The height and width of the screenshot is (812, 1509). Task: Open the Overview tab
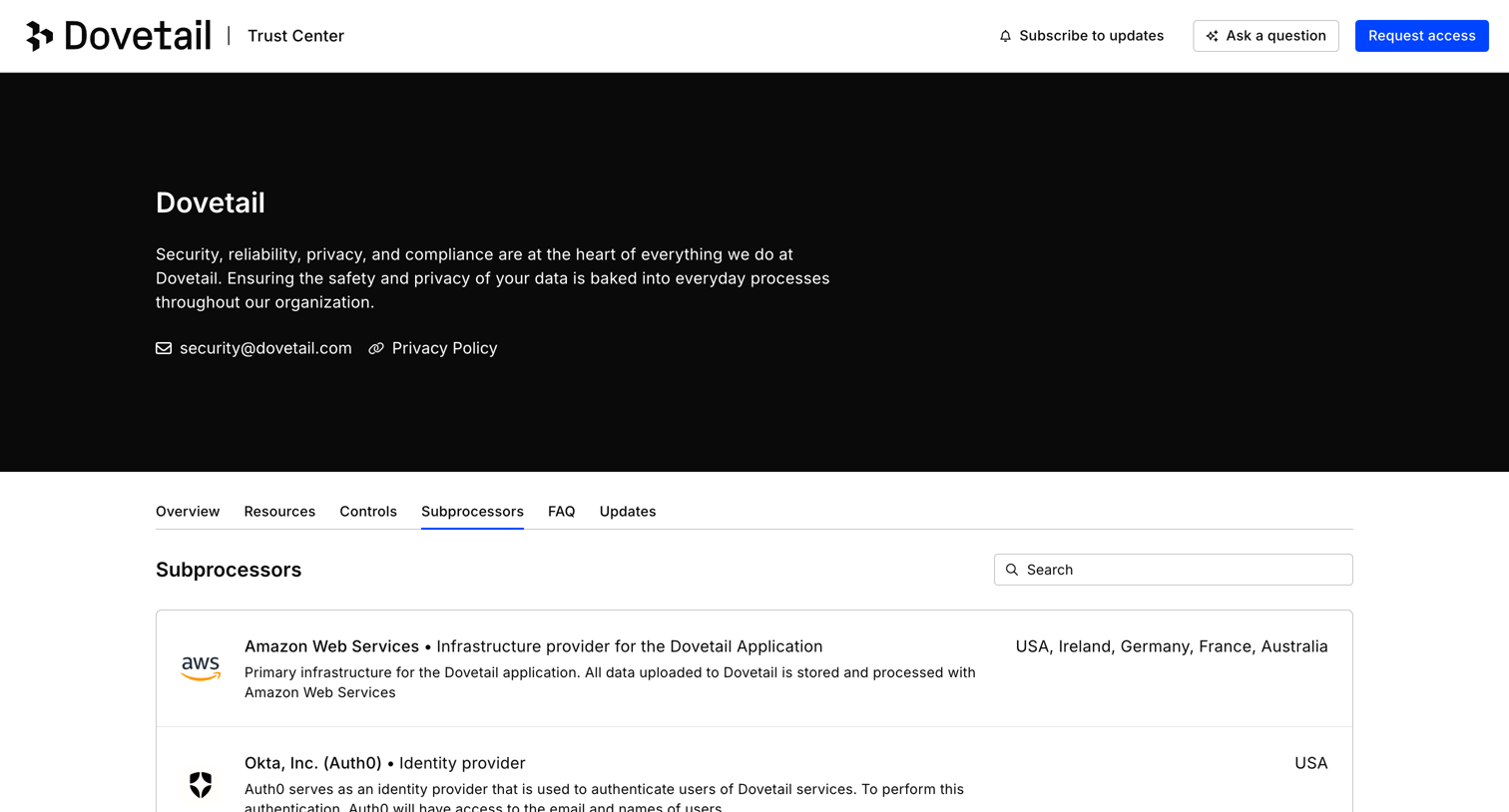point(188,511)
